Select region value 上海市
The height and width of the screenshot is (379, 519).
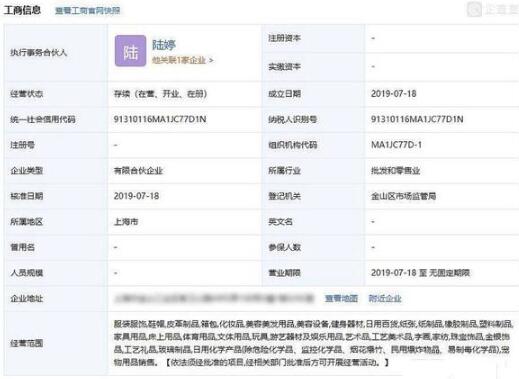(x=126, y=222)
